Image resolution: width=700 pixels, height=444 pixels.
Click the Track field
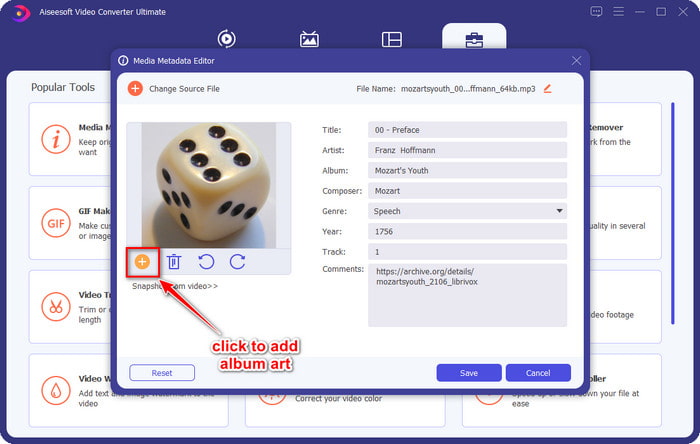coord(467,252)
